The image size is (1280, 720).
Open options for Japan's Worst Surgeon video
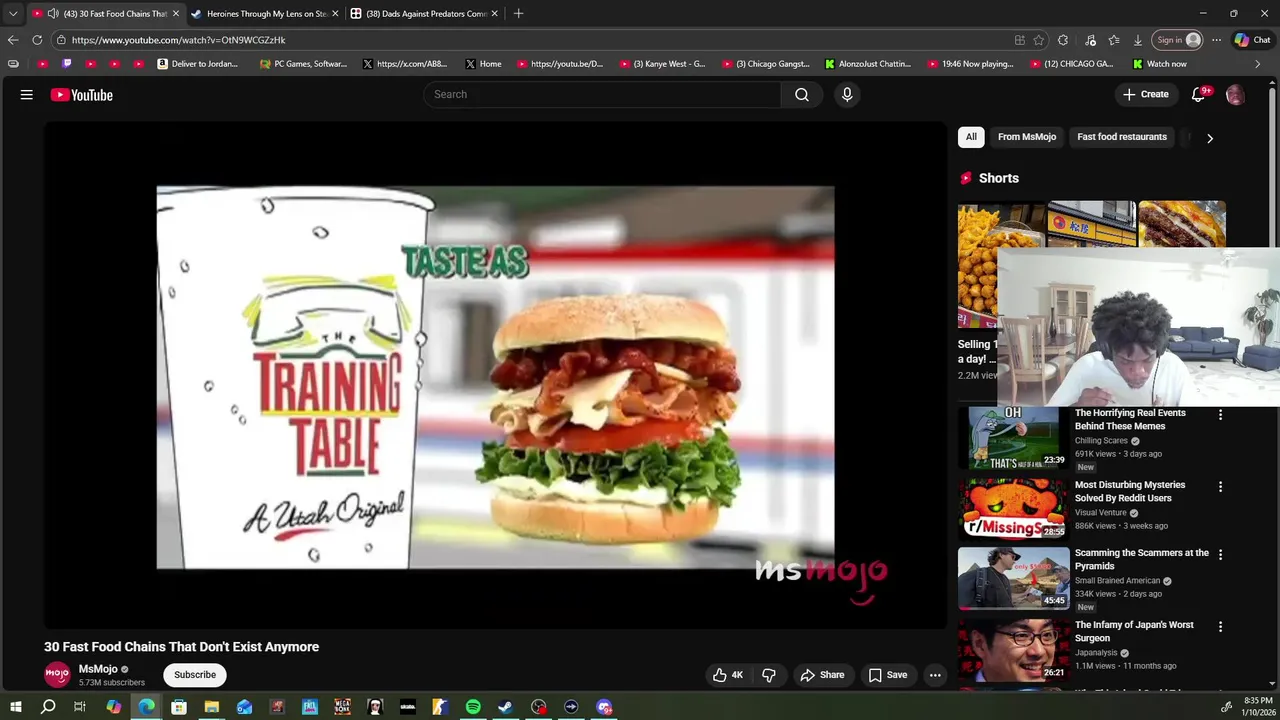tap(1220, 626)
